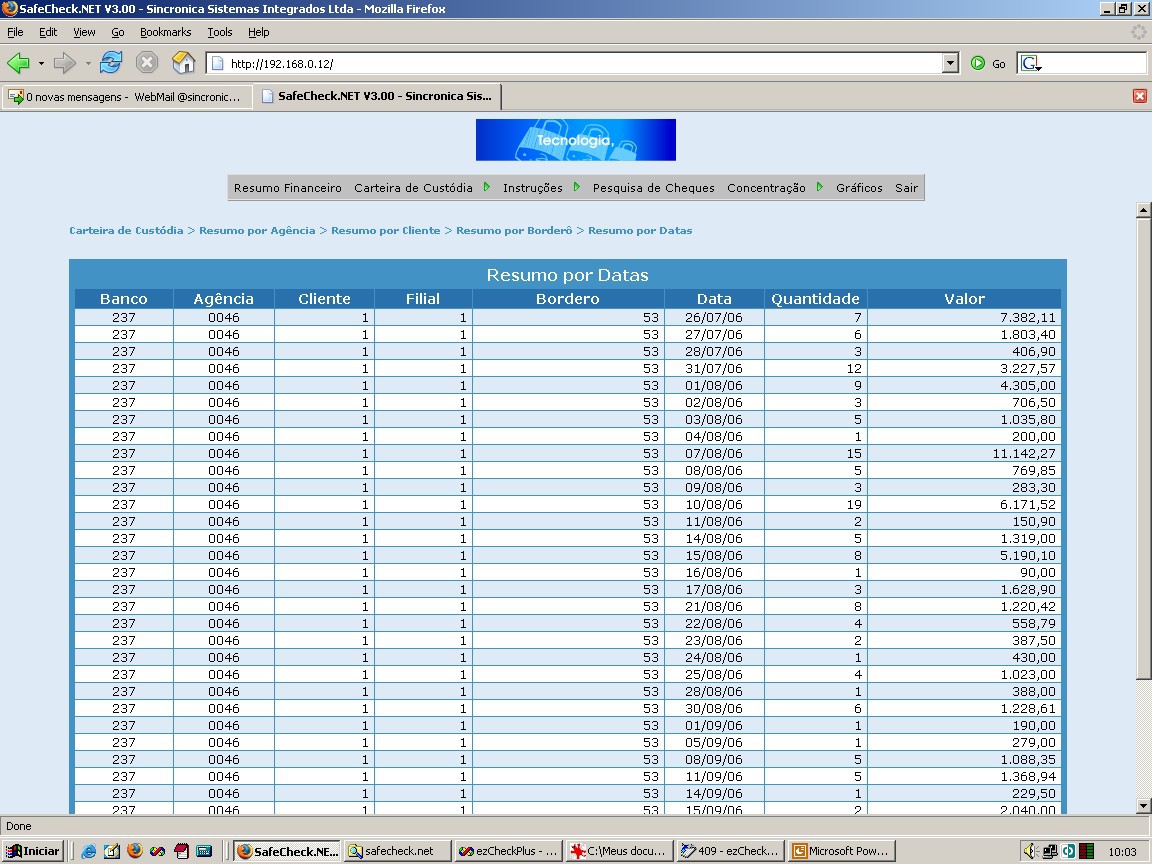Expand the back history dropdown arrow
This screenshot has width=1152, height=864.
tap(41, 64)
